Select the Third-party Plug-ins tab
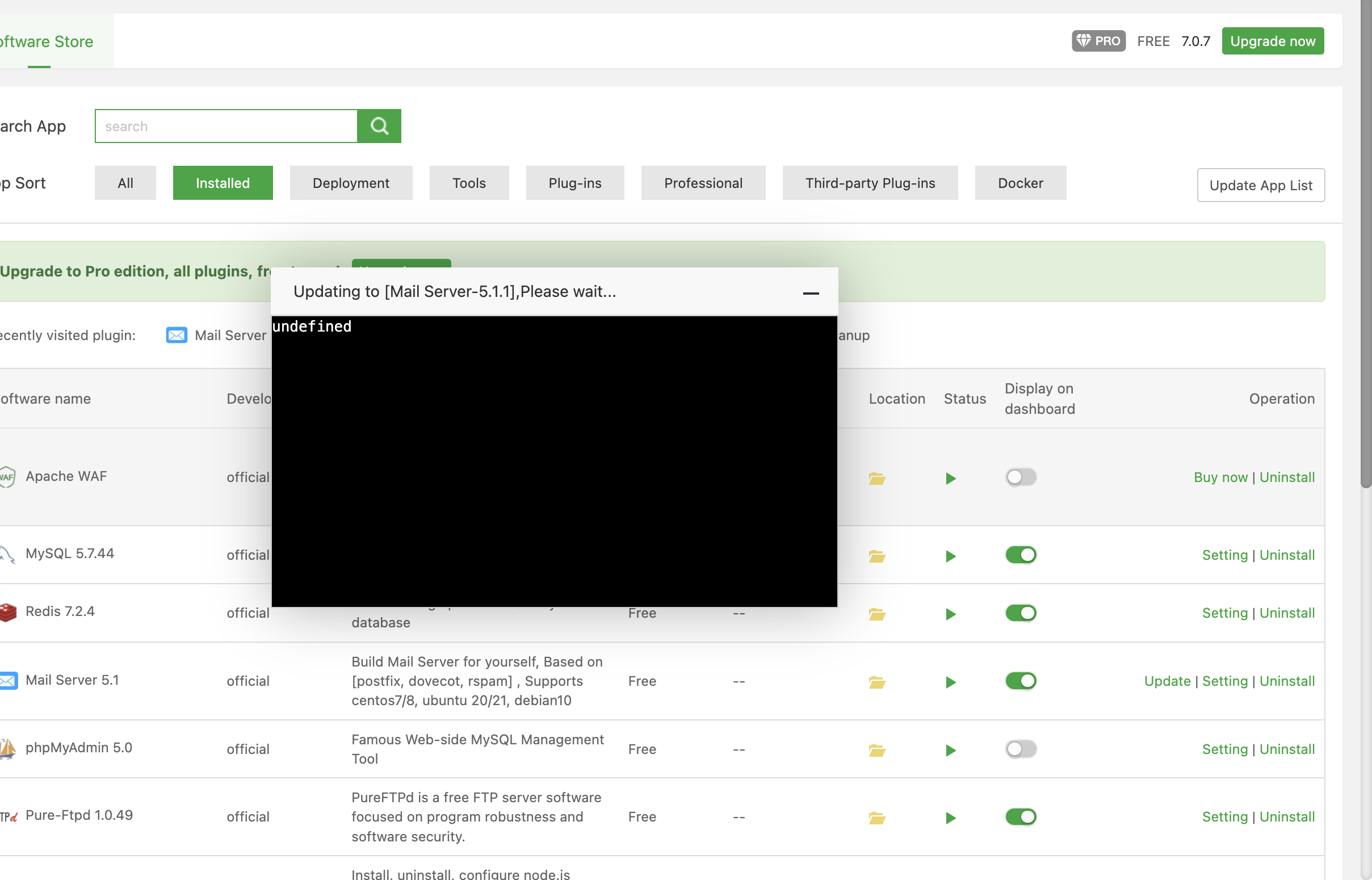 (870, 183)
